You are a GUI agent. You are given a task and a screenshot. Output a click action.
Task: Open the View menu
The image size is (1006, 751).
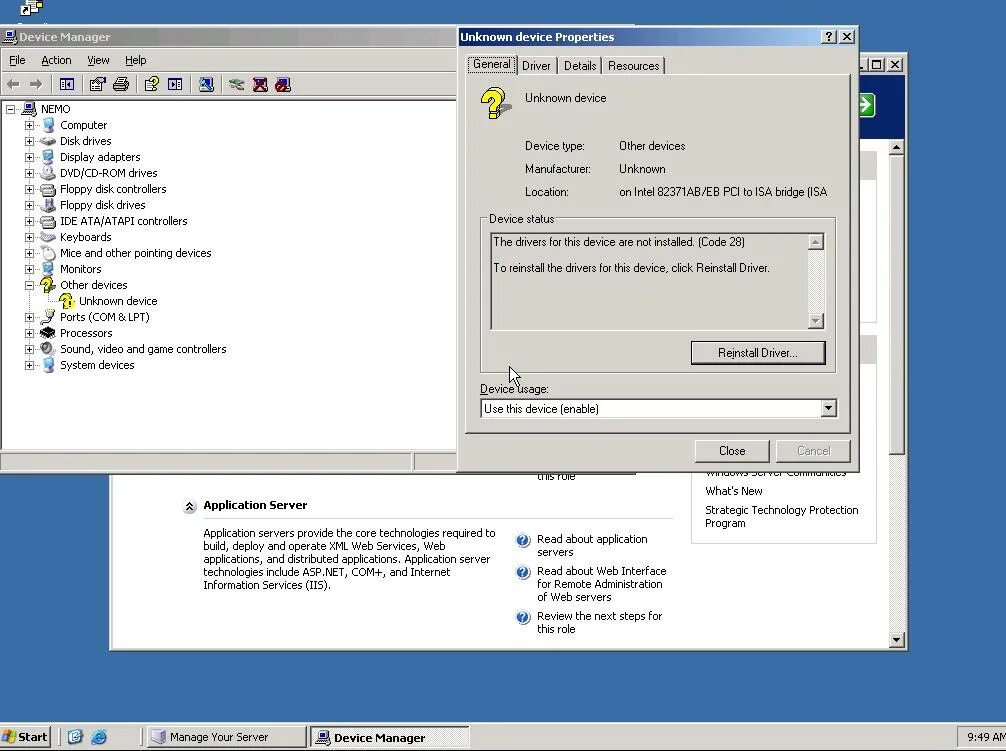(98, 60)
